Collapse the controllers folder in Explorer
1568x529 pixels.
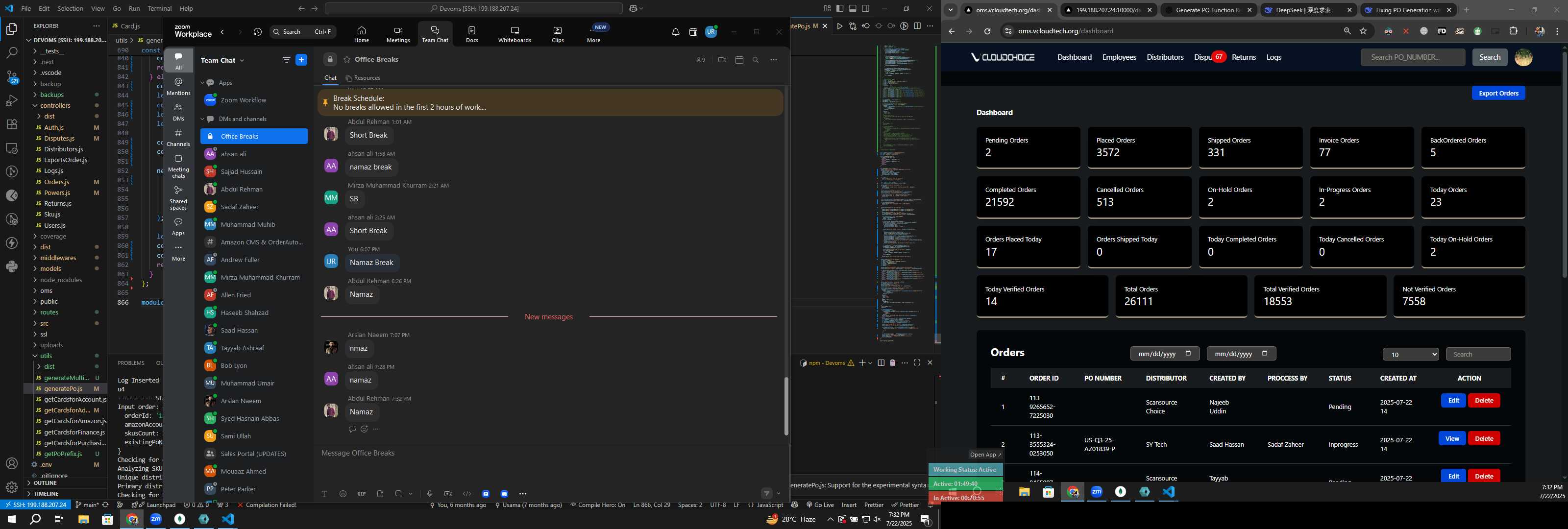[55, 105]
